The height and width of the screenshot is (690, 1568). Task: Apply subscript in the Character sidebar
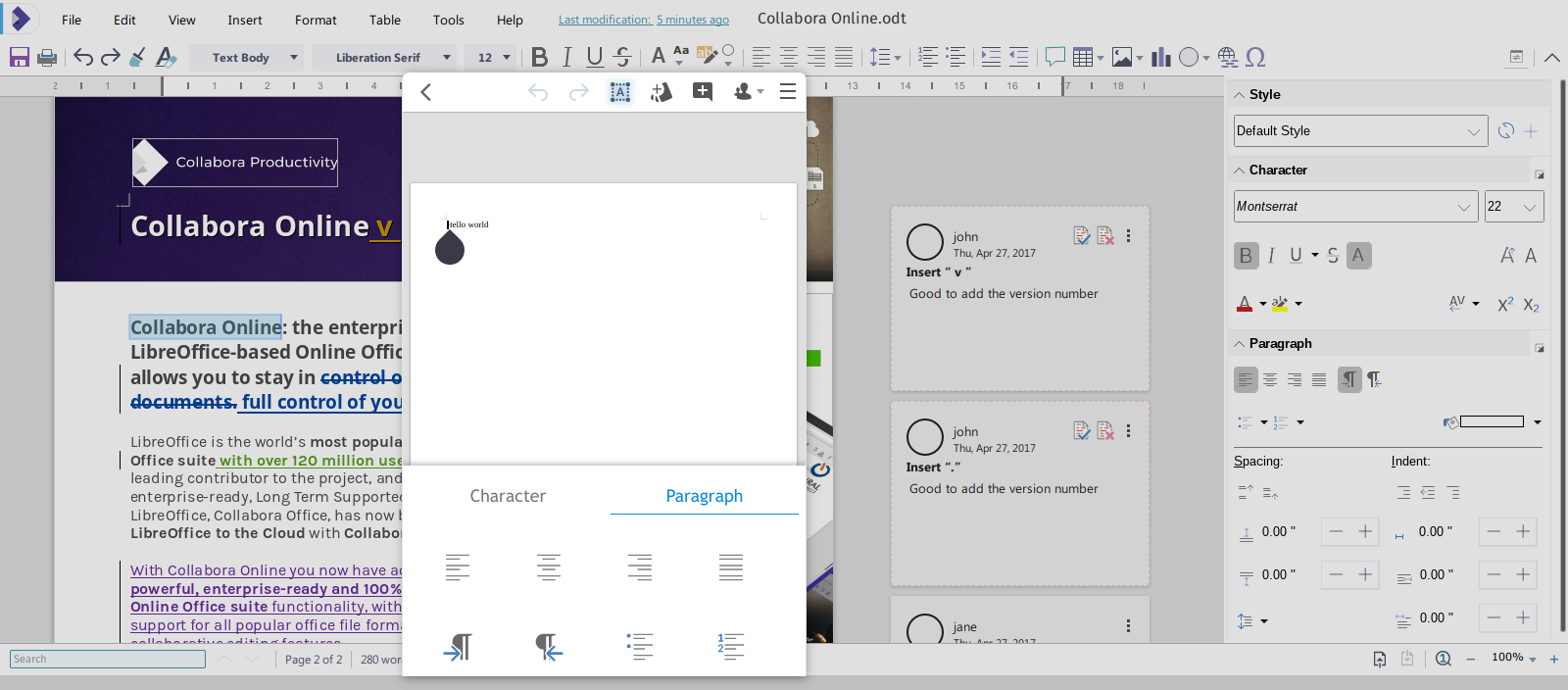pyautogui.click(x=1531, y=305)
